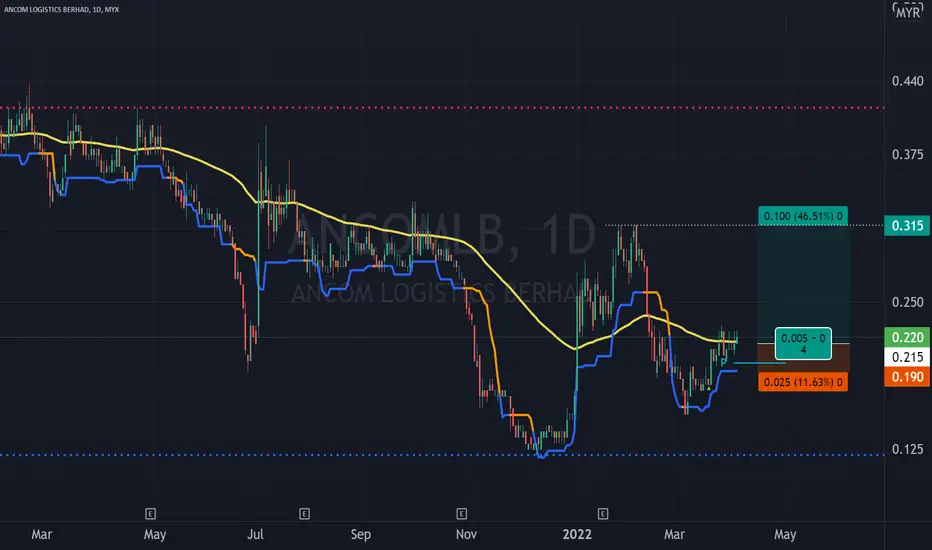The image size is (932, 550).
Task: Select the blue dotted support line
Action: click(442, 455)
